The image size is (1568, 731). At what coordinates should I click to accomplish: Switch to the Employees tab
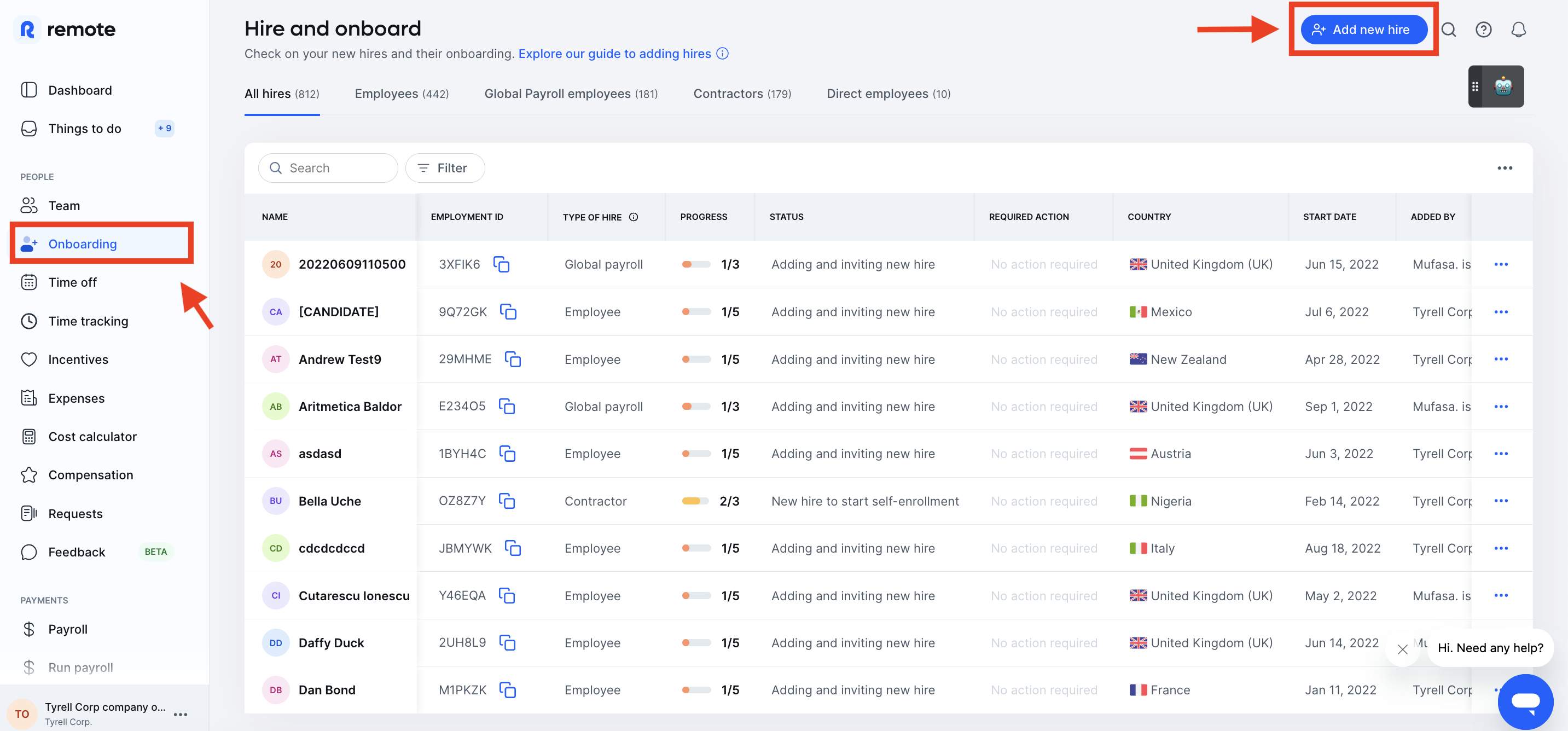pyautogui.click(x=401, y=94)
